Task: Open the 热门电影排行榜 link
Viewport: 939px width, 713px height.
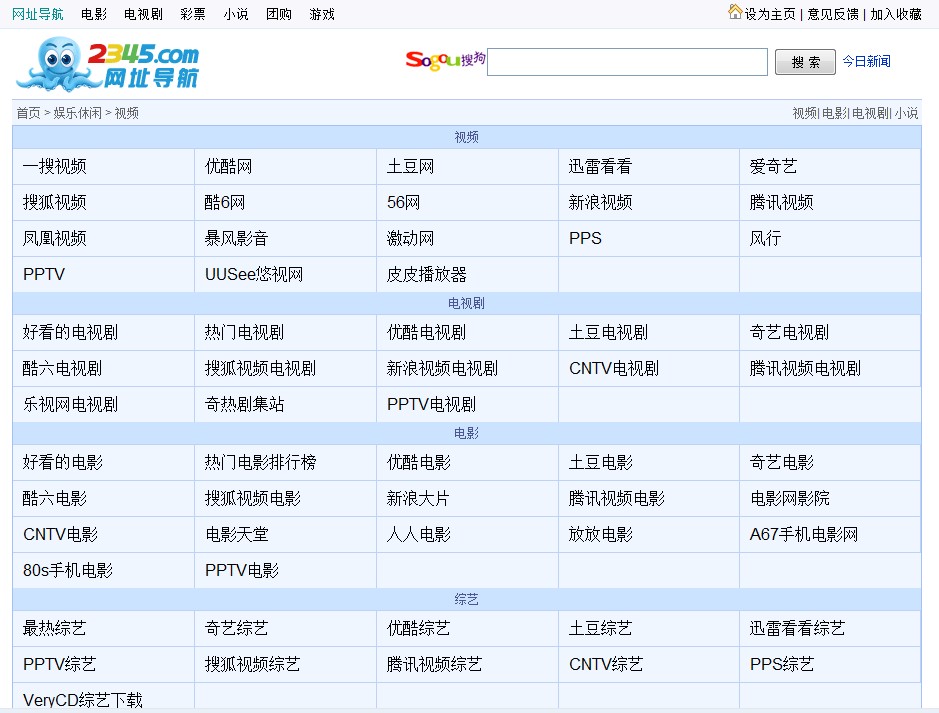Action: [260, 462]
